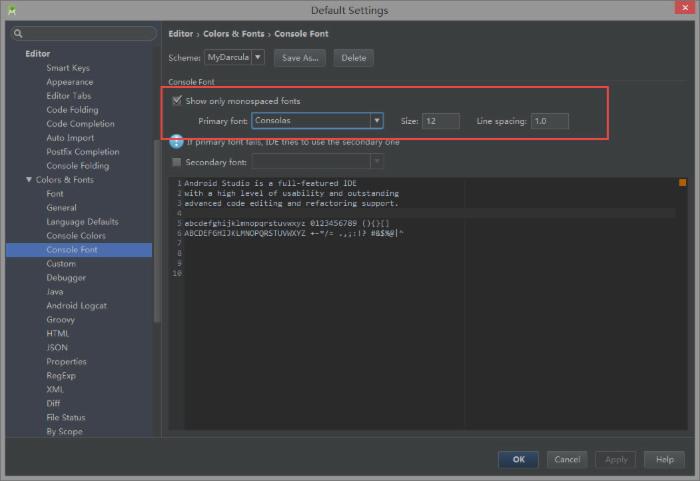This screenshot has height=481, width=700.
Task: Click the Help button
Action: [x=664, y=459]
